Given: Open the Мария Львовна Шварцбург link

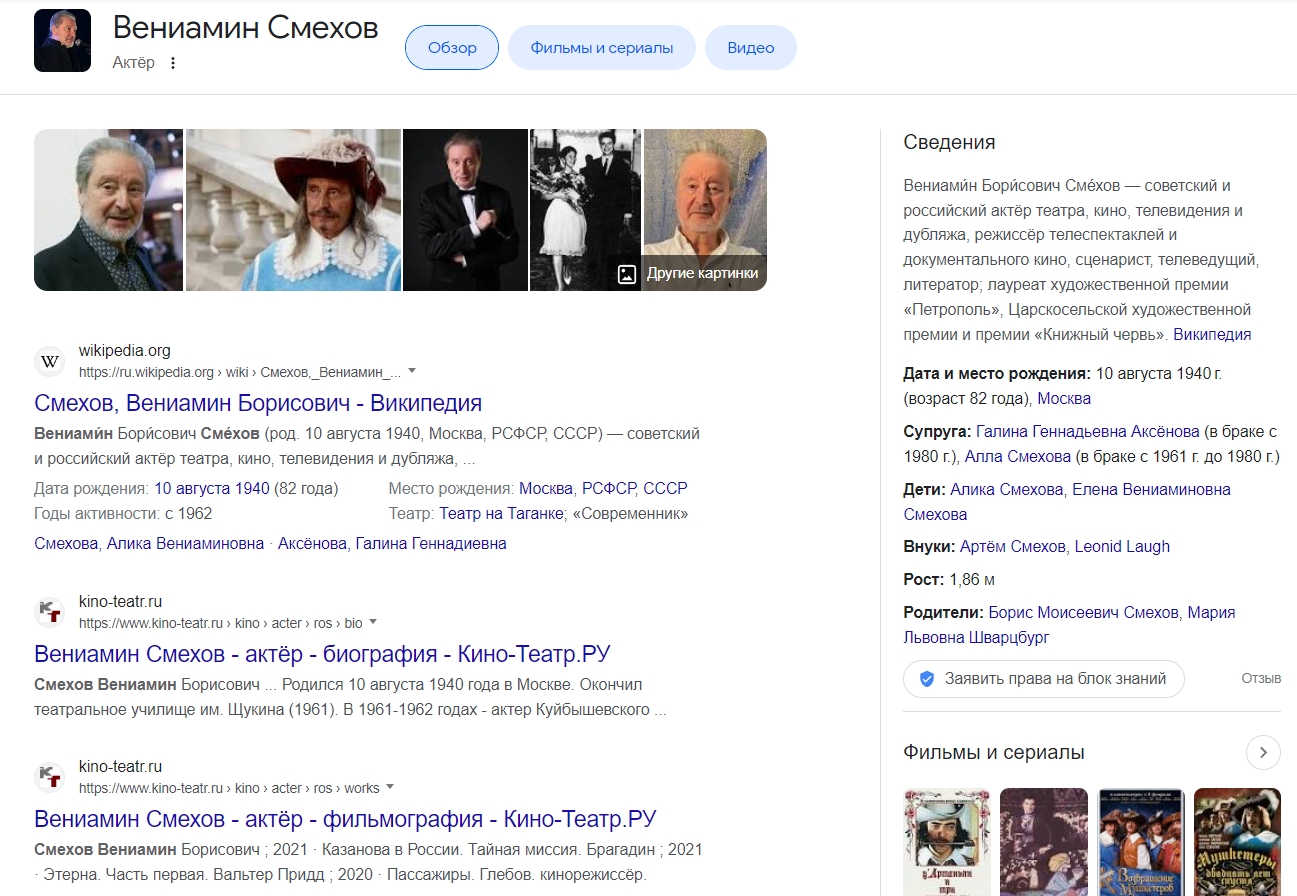Looking at the screenshot, I should coord(1069,625).
